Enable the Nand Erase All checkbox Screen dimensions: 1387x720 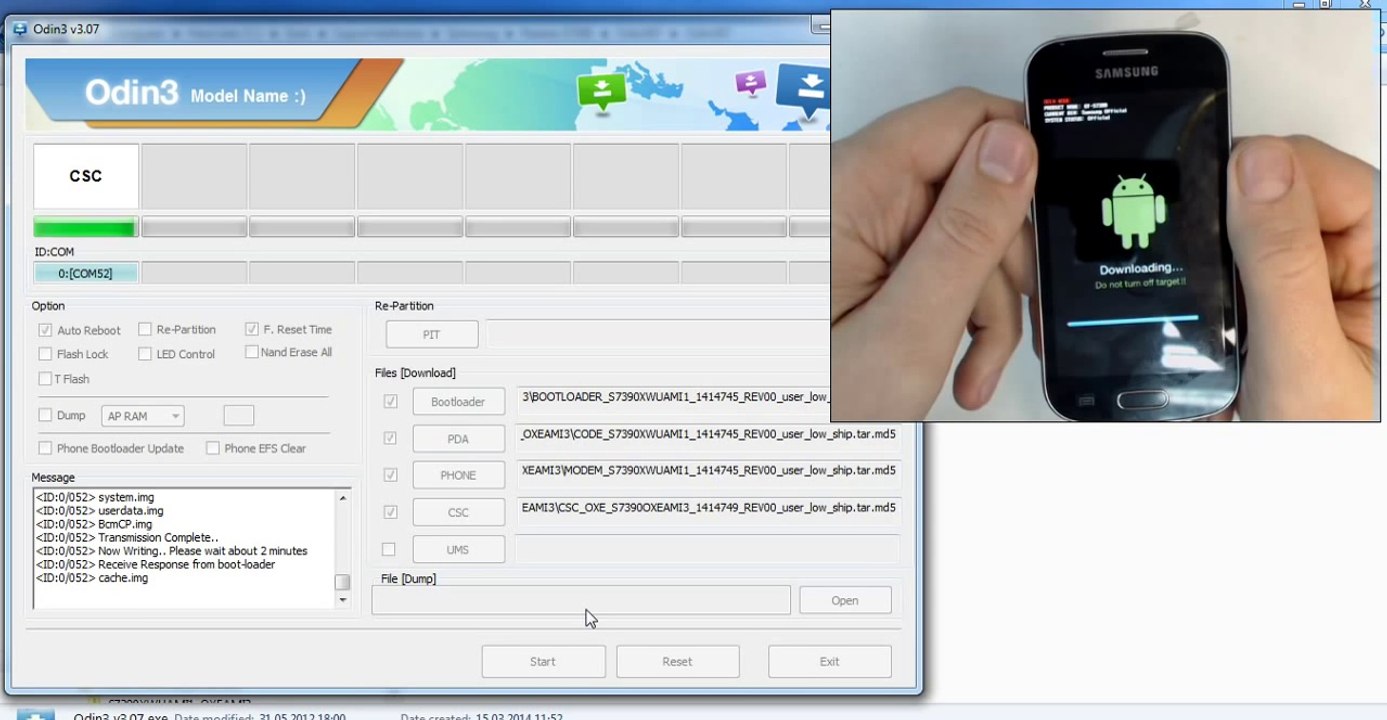(252, 352)
